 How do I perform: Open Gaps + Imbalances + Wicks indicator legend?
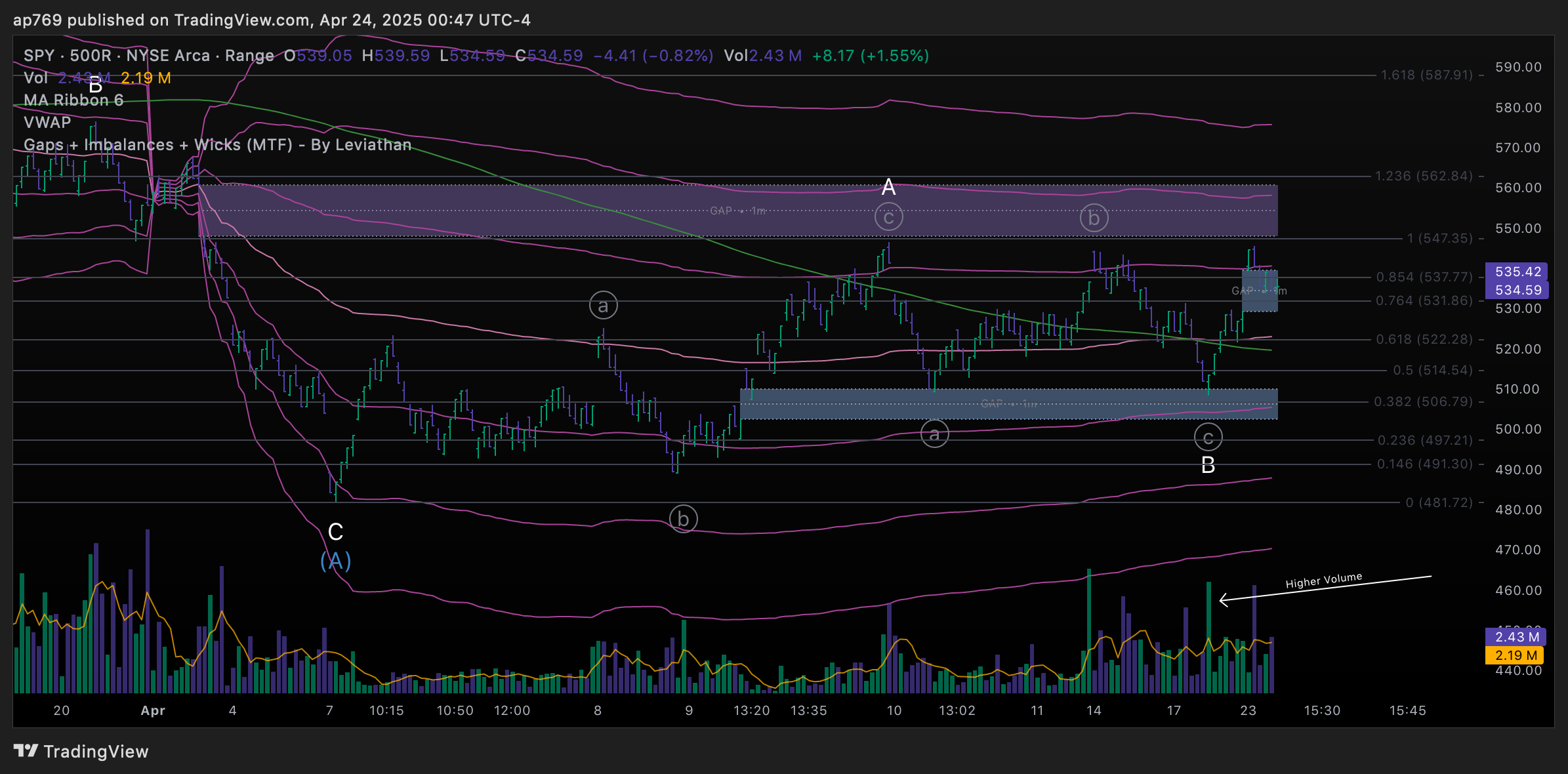pyautogui.click(x=218, y=145)
